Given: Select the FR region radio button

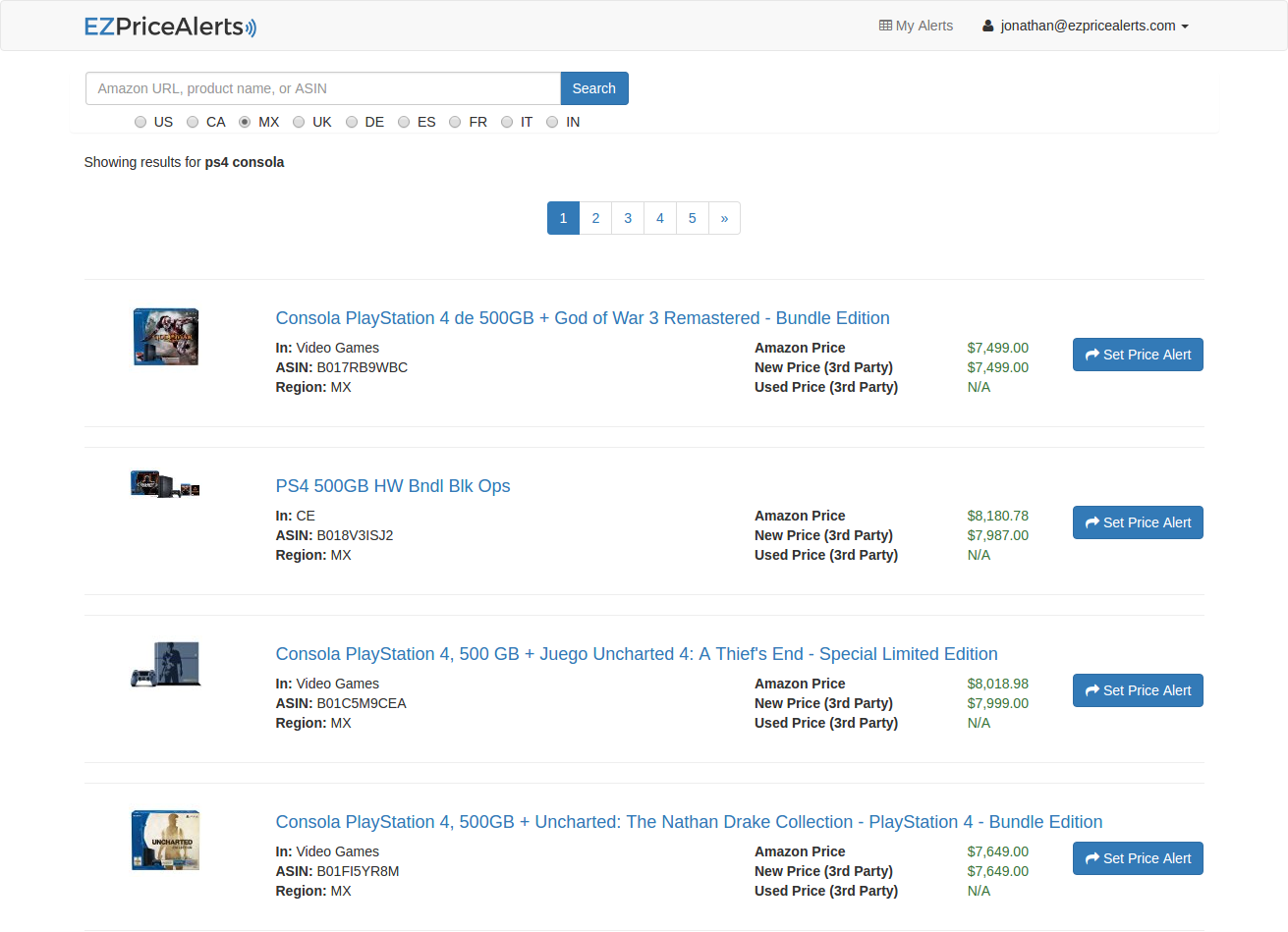Looking at the screenshot, I should coord(455,122).
